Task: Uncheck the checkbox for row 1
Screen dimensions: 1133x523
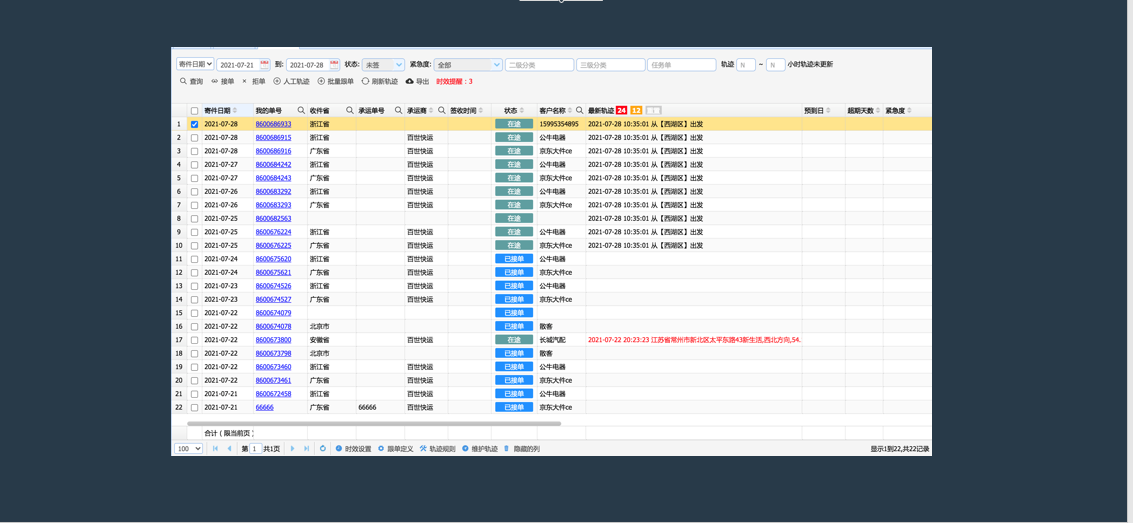Action: (x=194, y=124)
